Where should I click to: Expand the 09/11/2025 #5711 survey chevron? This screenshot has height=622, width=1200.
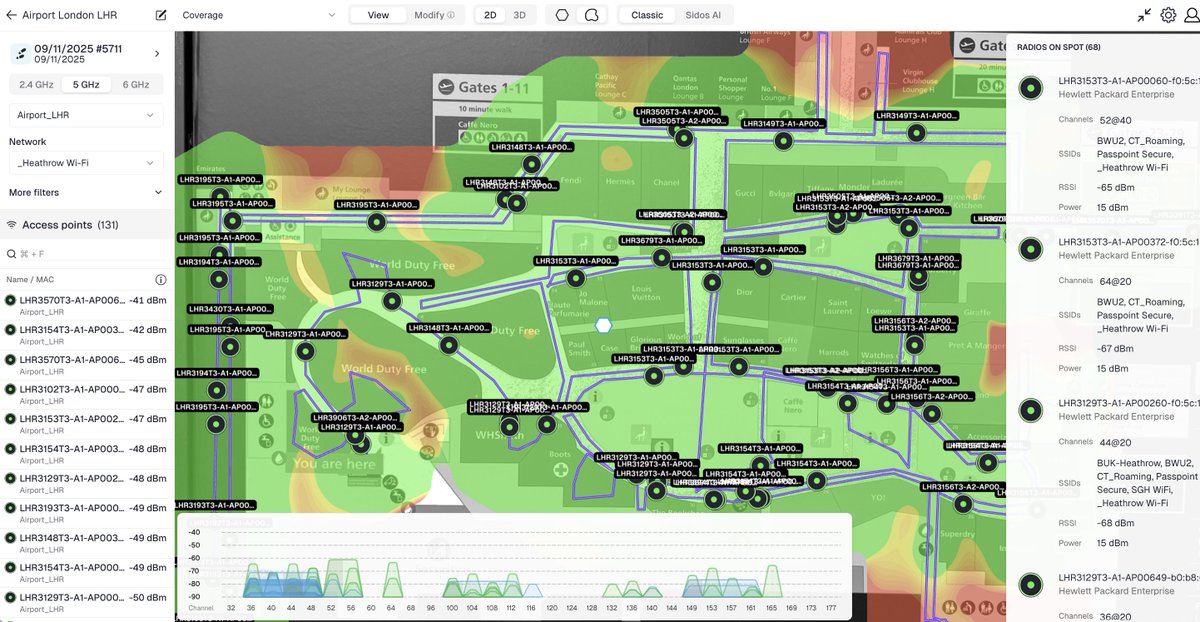[x=157, y=53]
